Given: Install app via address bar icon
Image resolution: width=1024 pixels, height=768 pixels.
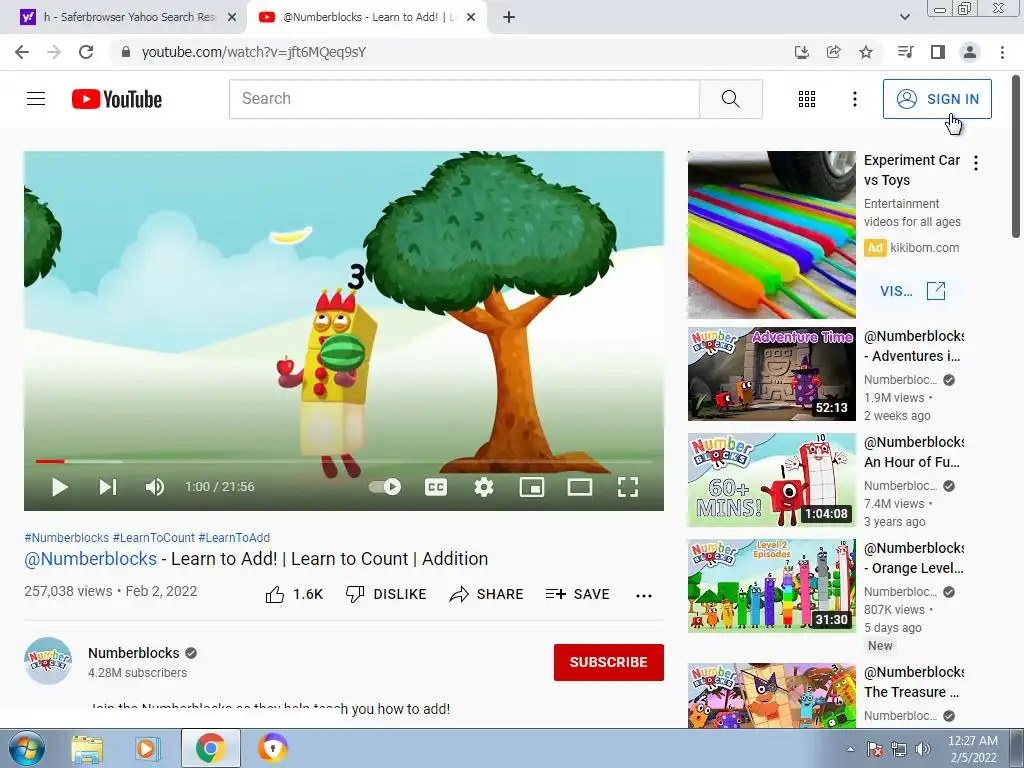Looking at the screenshot, I should (801, 52).
